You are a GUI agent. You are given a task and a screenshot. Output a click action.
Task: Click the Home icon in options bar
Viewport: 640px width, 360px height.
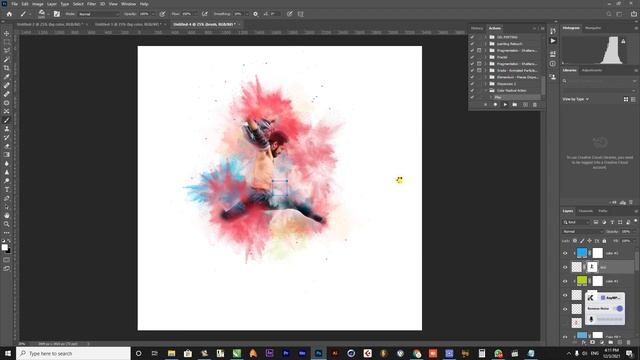9,14
